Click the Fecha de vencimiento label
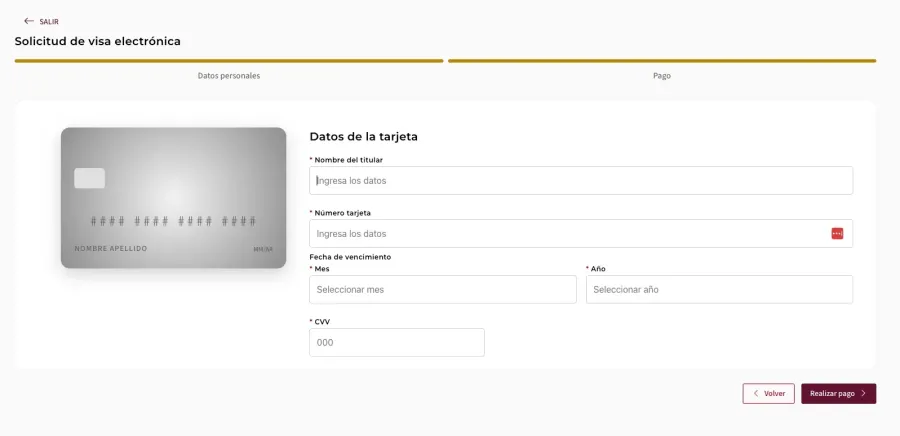 (350, 257)
